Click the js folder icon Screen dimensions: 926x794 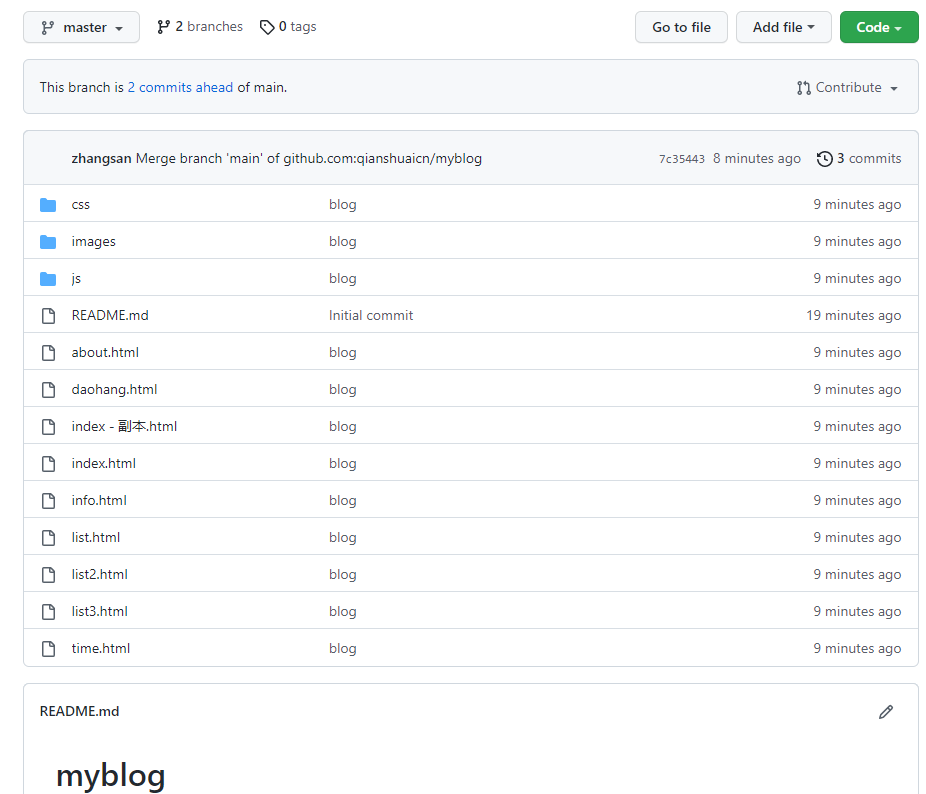48,279
